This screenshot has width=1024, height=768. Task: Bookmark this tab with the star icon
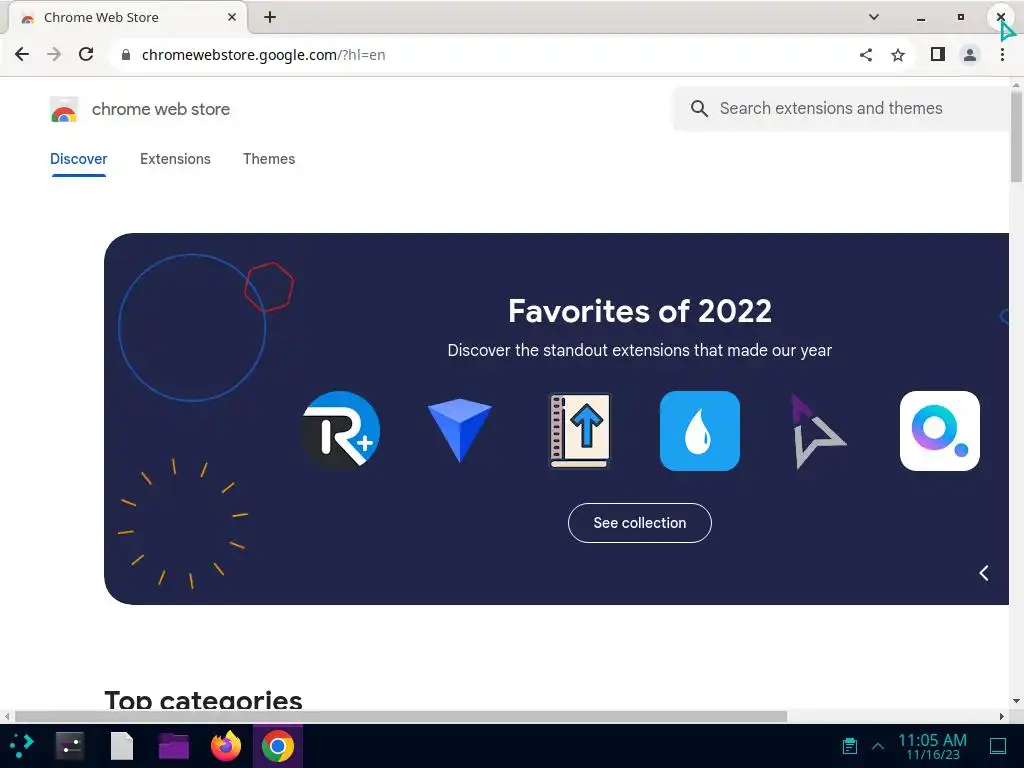[898, 55]
